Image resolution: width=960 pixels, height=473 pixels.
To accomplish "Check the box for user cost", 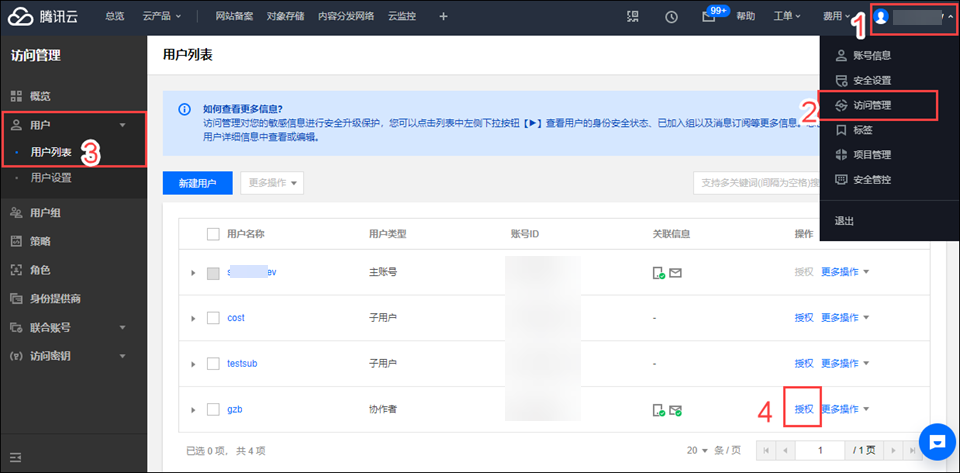I will [x=212, y=318].
